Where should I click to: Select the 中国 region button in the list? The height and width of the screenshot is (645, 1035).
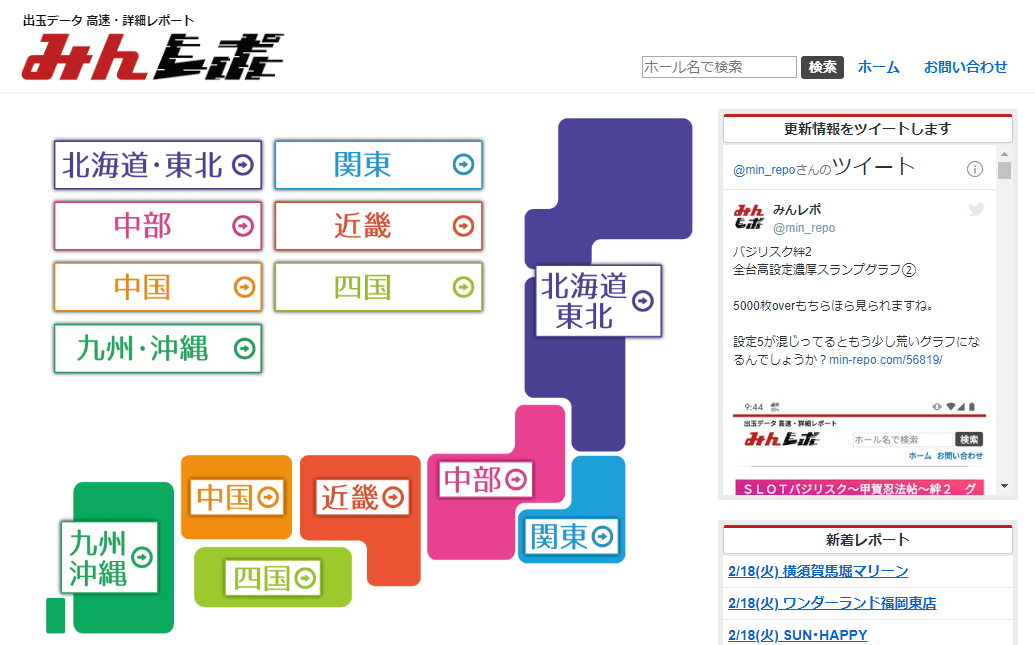click(158, 287)
